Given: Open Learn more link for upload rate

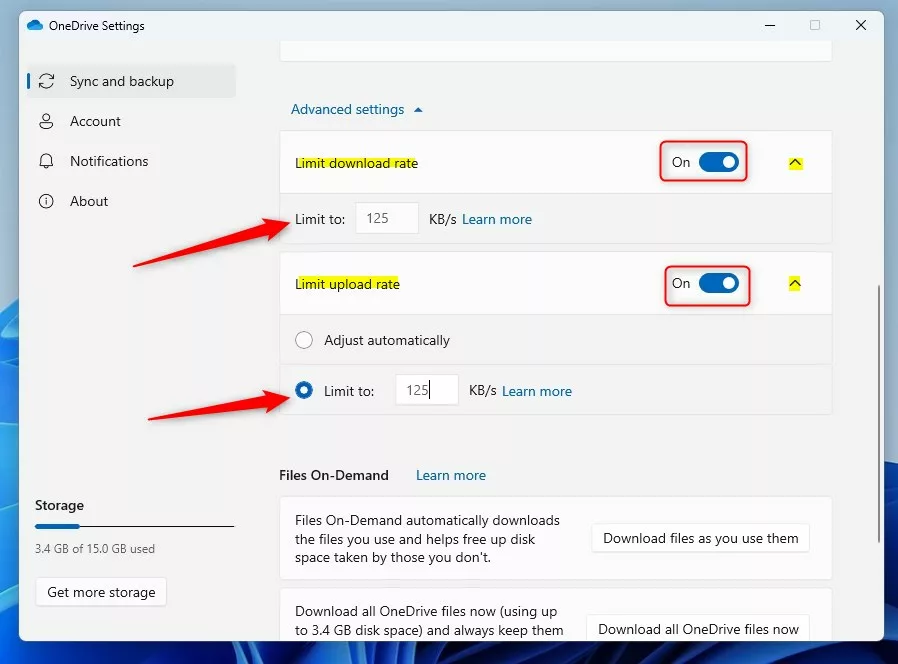Looking at the screenshot, I should [x=537, y=391].
